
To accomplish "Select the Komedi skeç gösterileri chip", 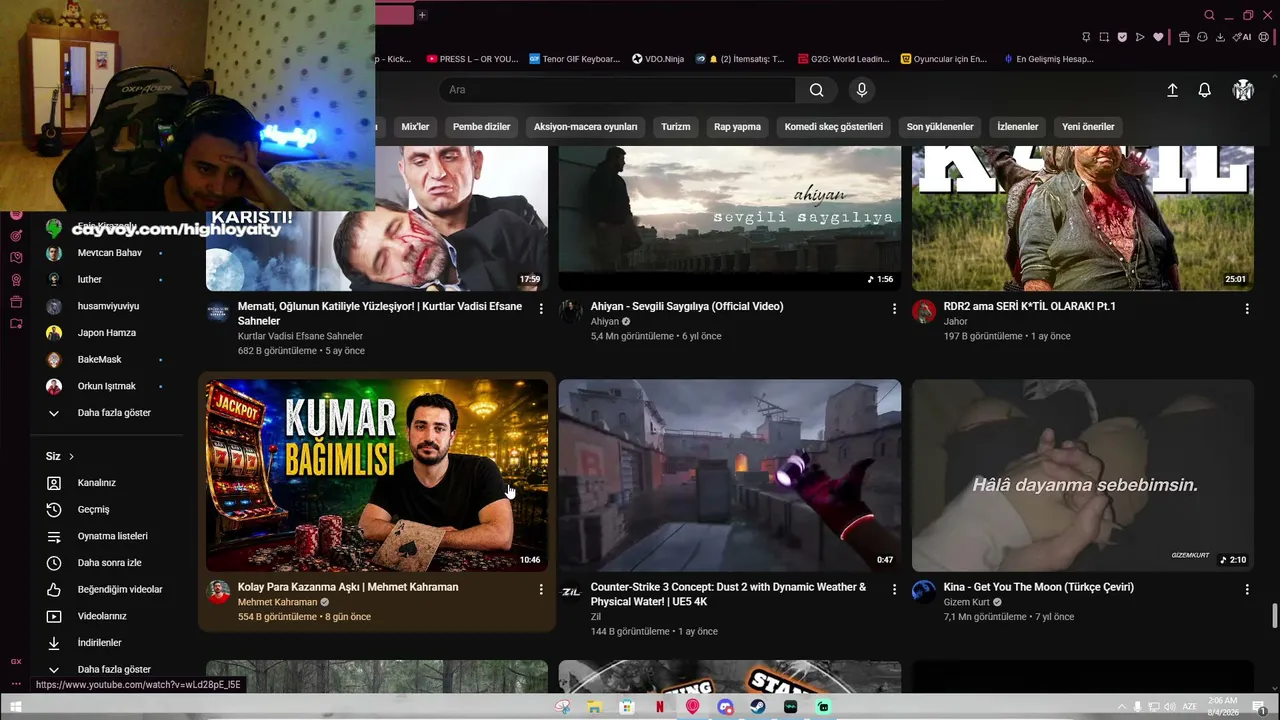I will pos(834,127).
